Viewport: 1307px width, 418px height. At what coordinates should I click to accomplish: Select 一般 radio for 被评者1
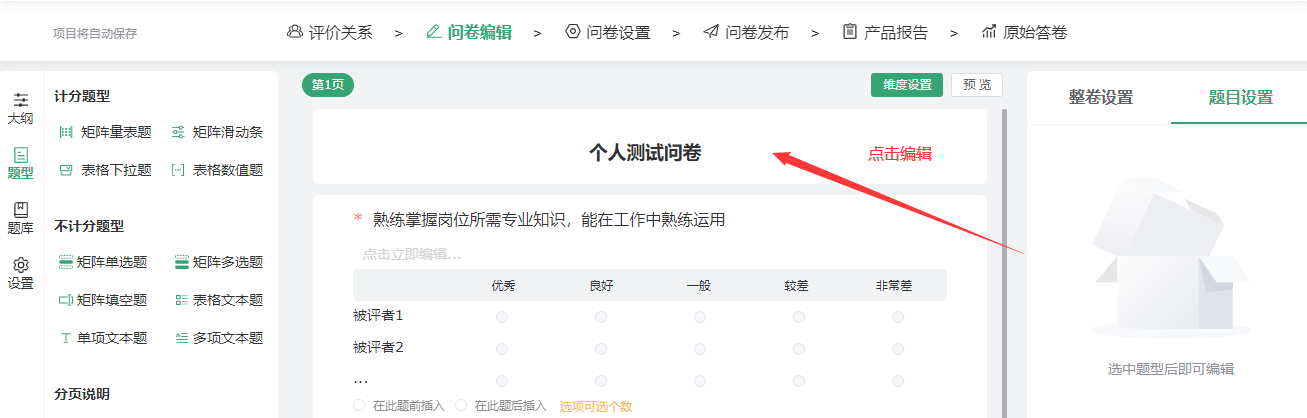click(700, 316)
